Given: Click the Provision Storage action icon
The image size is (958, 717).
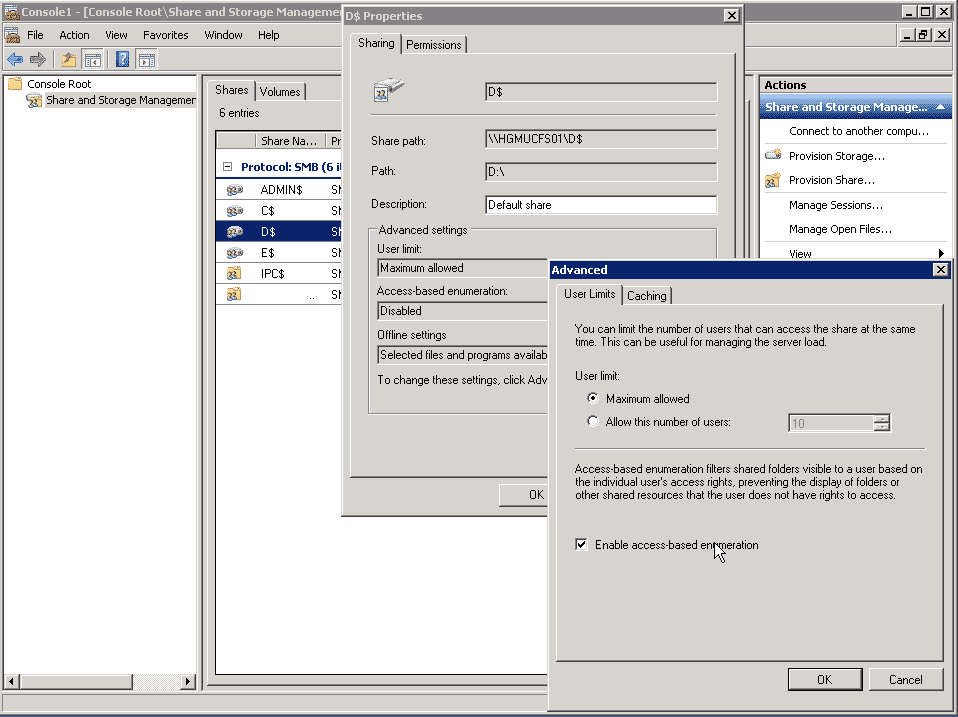Looking at the screenshot, I should (773, 155).
